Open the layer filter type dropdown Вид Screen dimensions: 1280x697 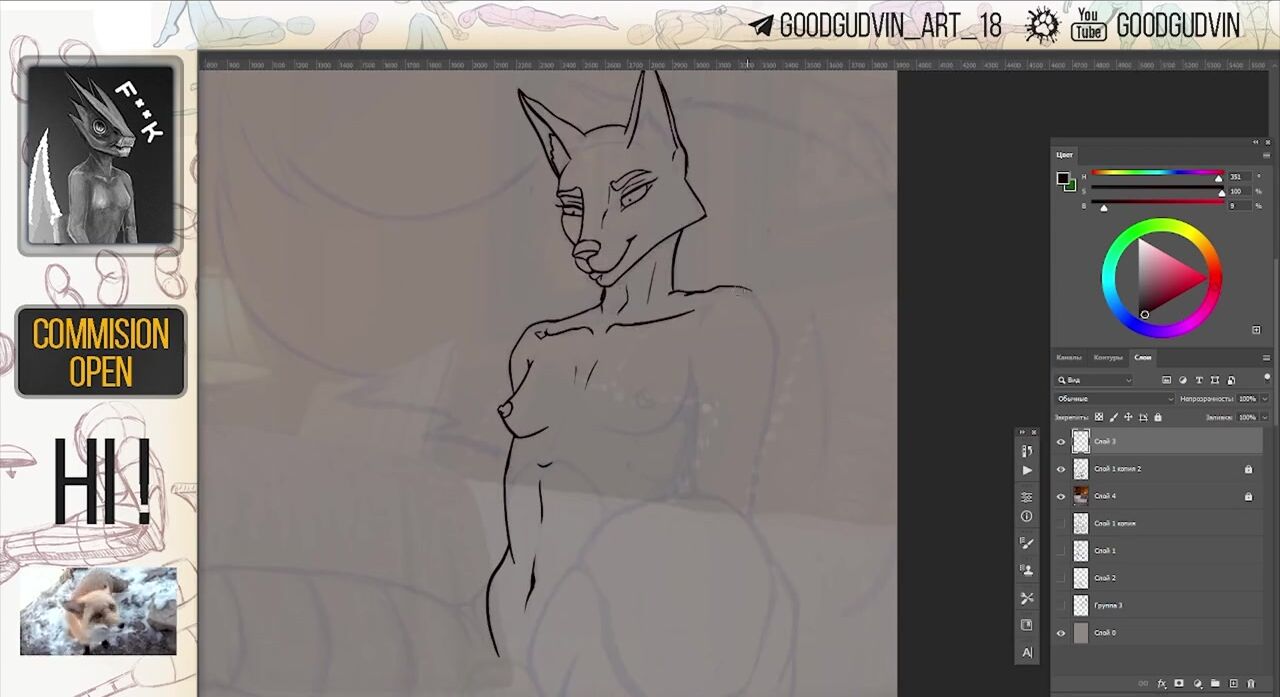click(1096, 380)
